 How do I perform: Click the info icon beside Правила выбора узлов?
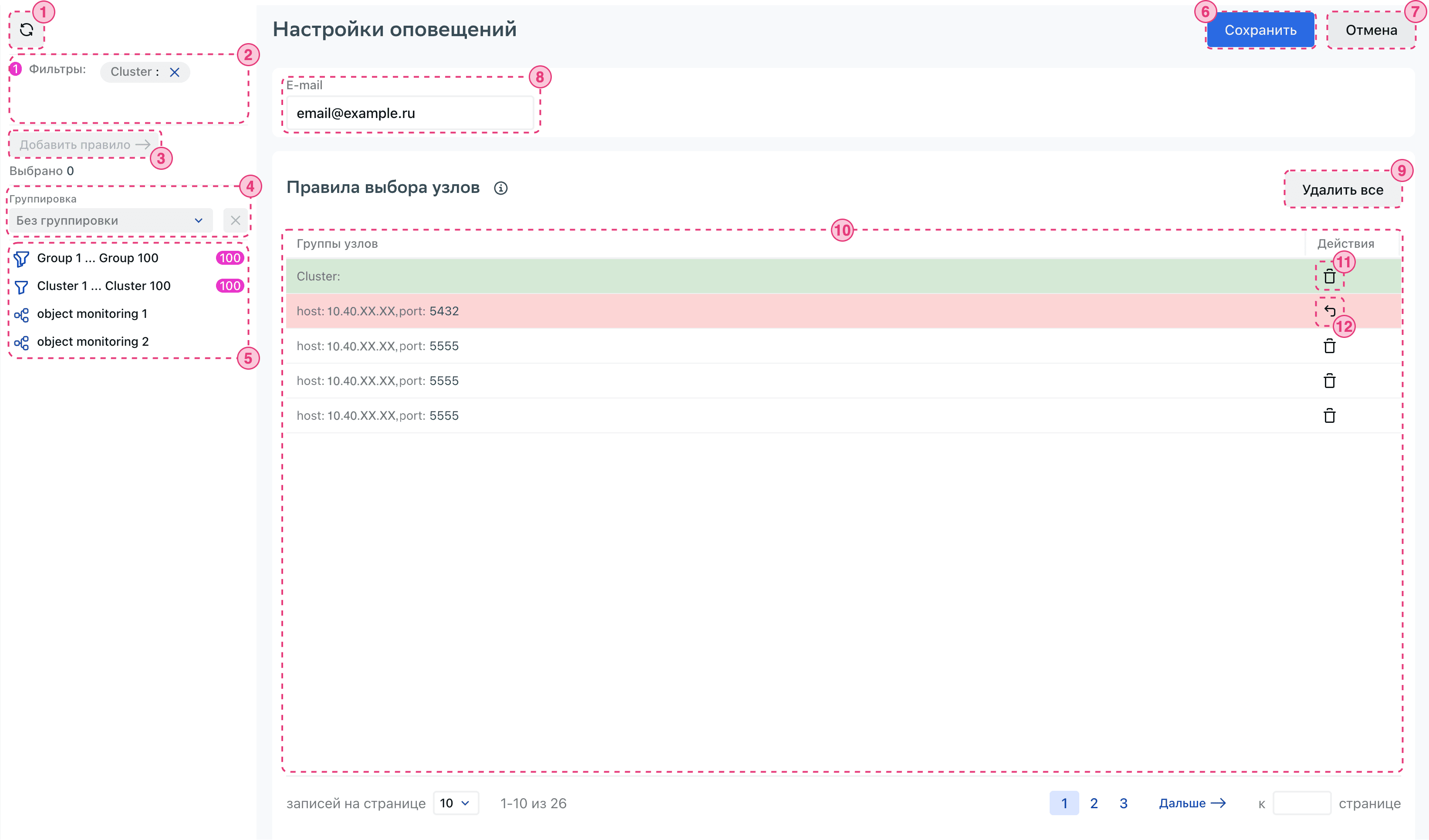coord(500,188)
